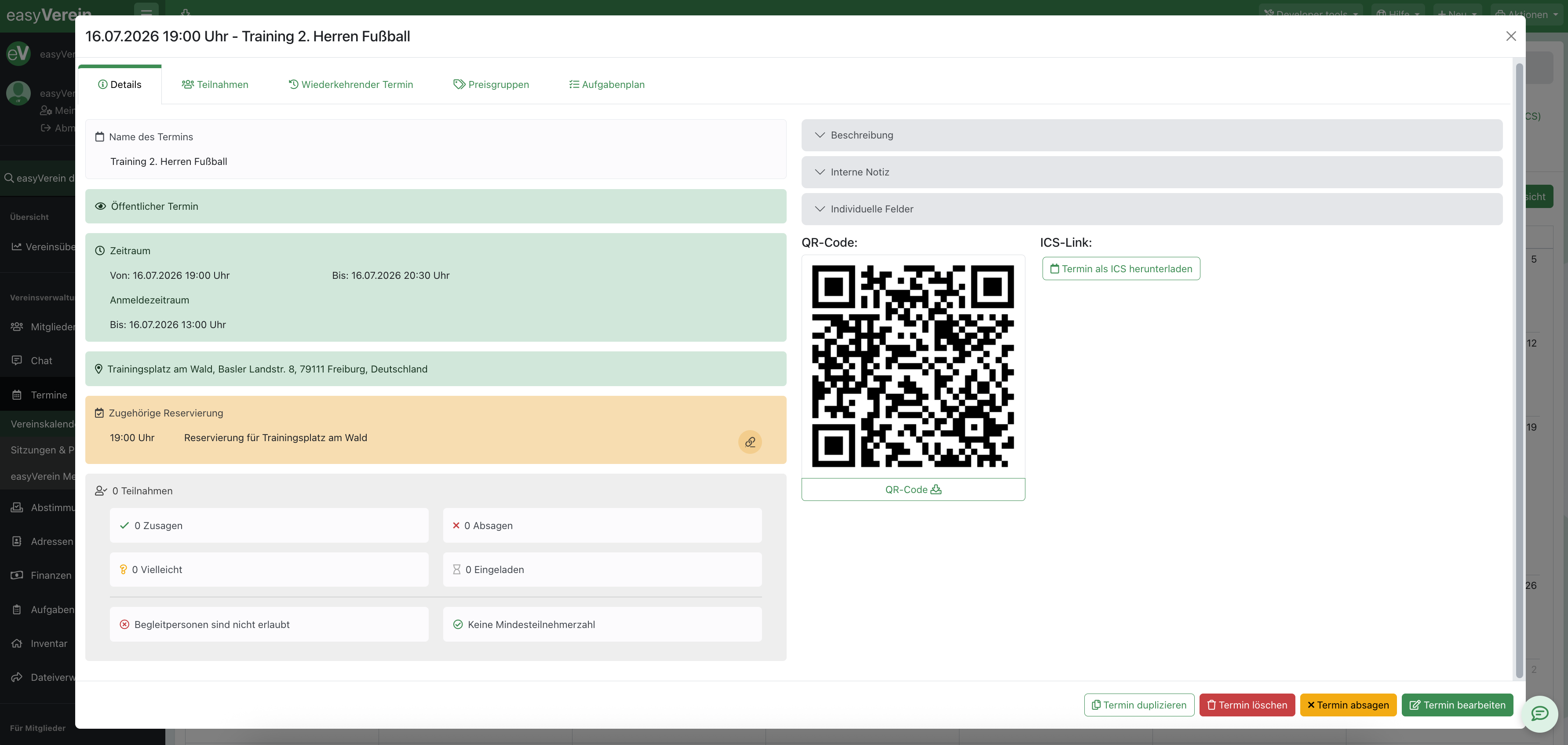The image size is (1568, 745).
Task: Click the green check icon by Keine Mindesteilnehmerzahl
Action: [x=458, y=624]
